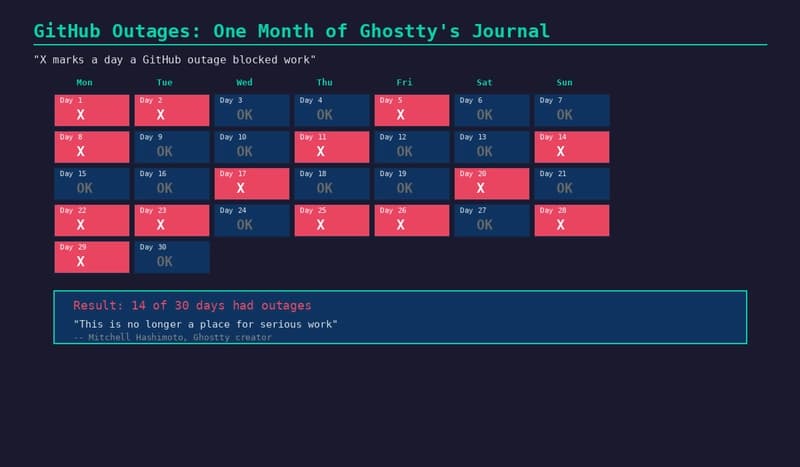This screenshot has height=467, width=800.
Task: Click the Fri column header
Action: click(x=404, y=82)
